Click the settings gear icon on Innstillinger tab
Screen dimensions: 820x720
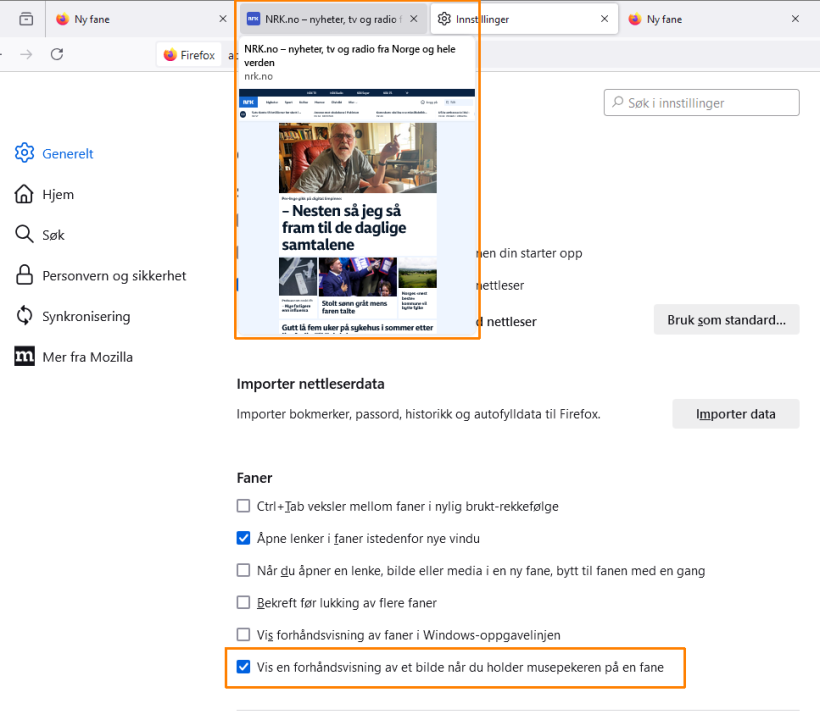pyautogui.click(x=442, y=18)
